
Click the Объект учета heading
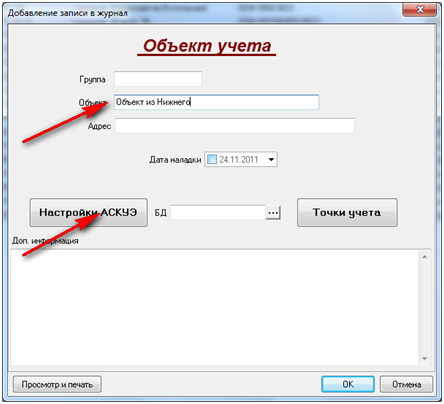tap(207, 46)
